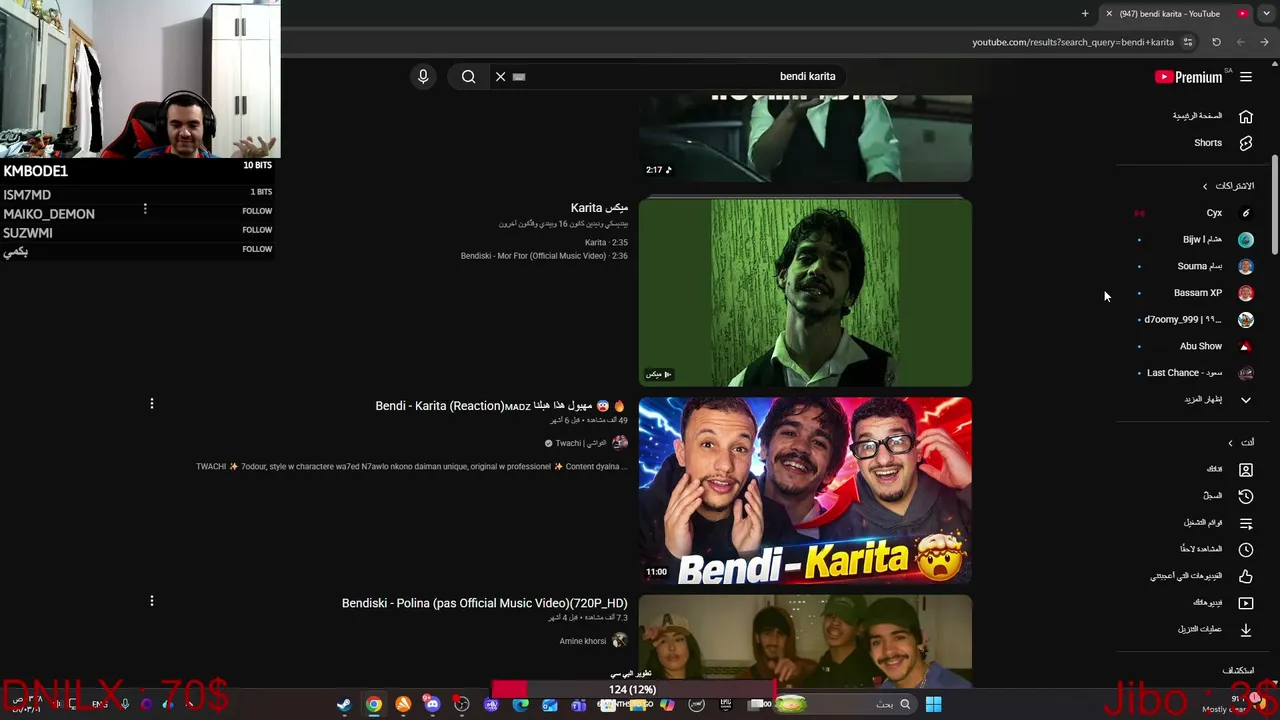Viewport: 1280px width, 720px height.
Task: Open the YouTube Home page icon
Action: click(1246, 116)
